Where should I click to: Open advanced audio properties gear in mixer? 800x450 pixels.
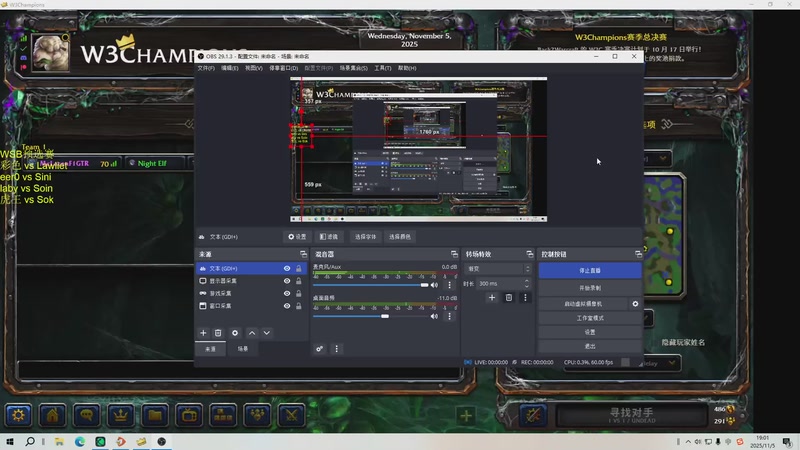pyautogui.click(x=319, y=349)
